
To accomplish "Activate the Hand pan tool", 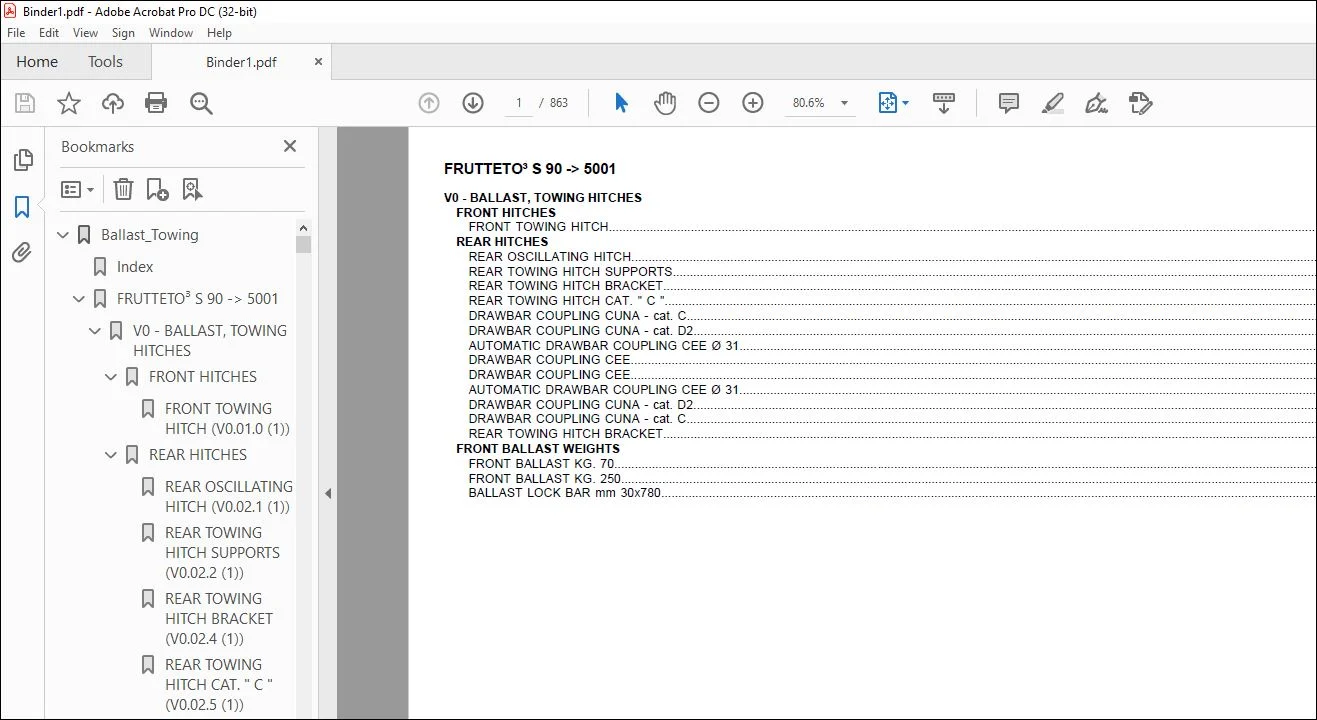I will 665,103.
